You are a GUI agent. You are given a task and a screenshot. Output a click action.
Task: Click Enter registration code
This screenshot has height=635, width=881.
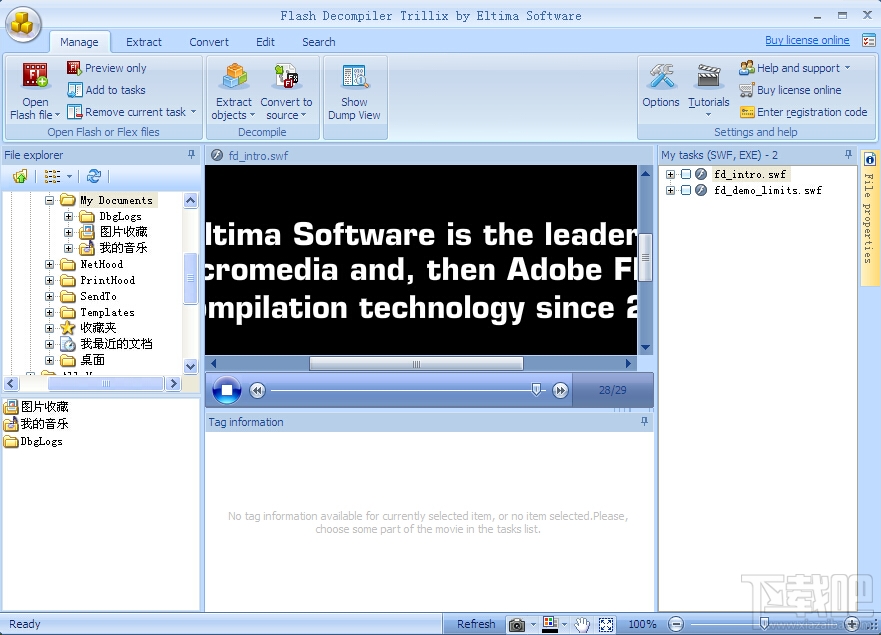pos(803,112)
